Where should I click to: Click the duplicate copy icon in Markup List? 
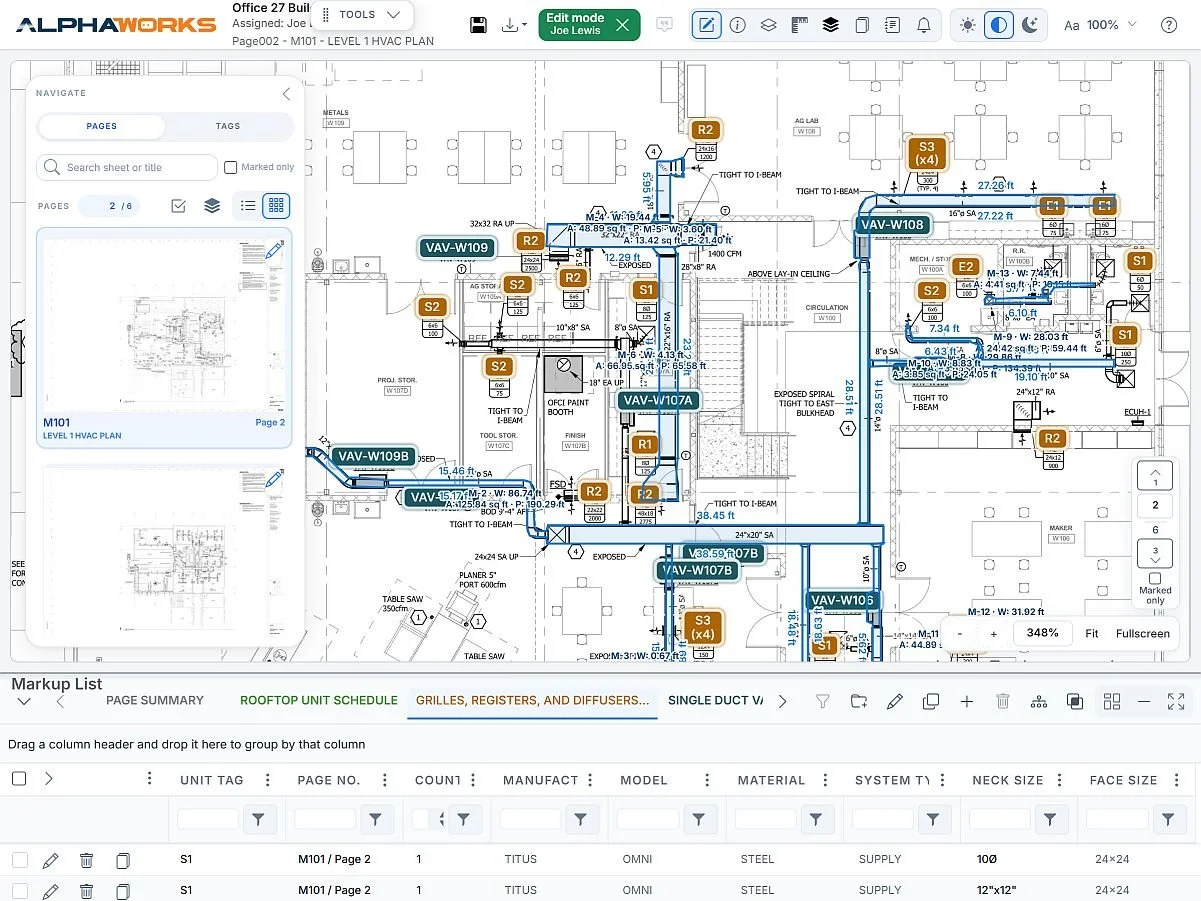coord(931,702)
